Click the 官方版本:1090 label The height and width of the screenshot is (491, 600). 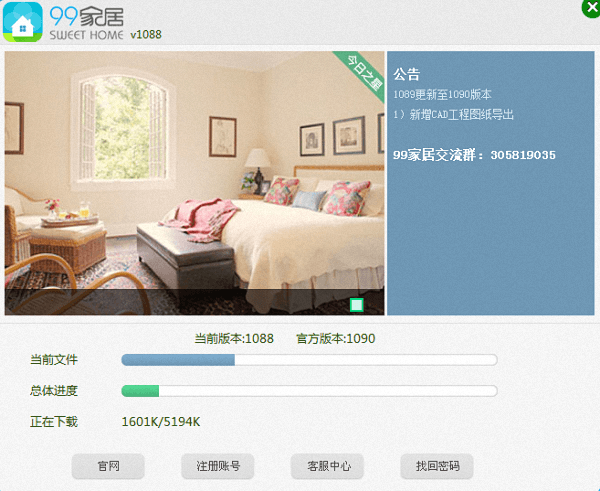(336, 339)
